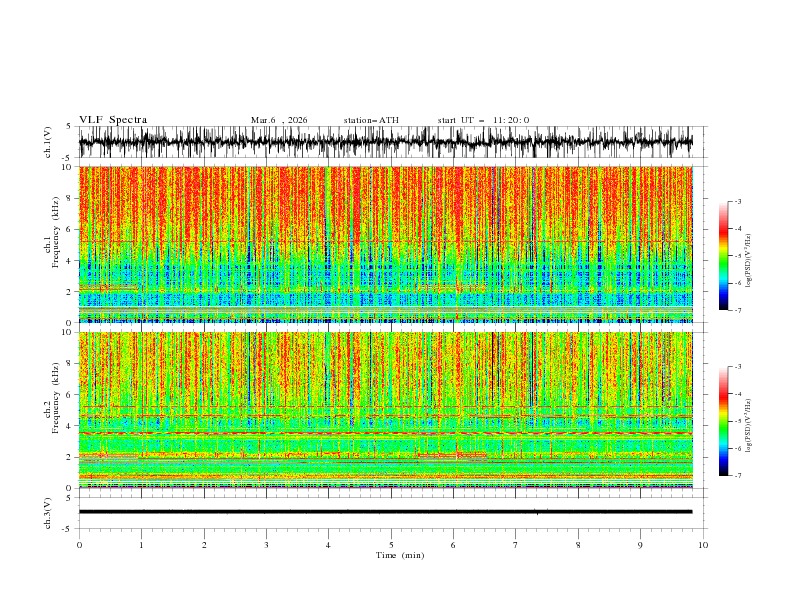Viewport: 792px width, 612px height.
Task: Click the "Time (min)" axis label
Action: tap(400, 555)
